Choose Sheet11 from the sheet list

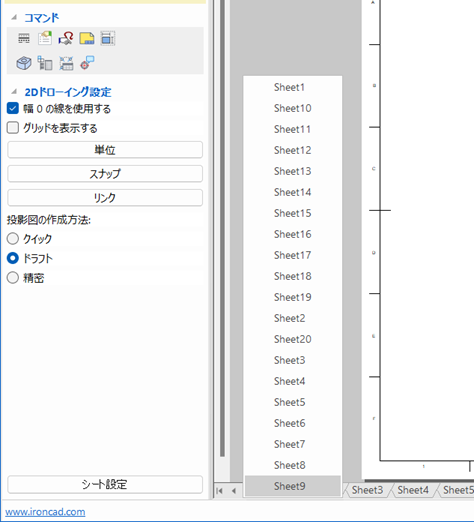point(293,129)
